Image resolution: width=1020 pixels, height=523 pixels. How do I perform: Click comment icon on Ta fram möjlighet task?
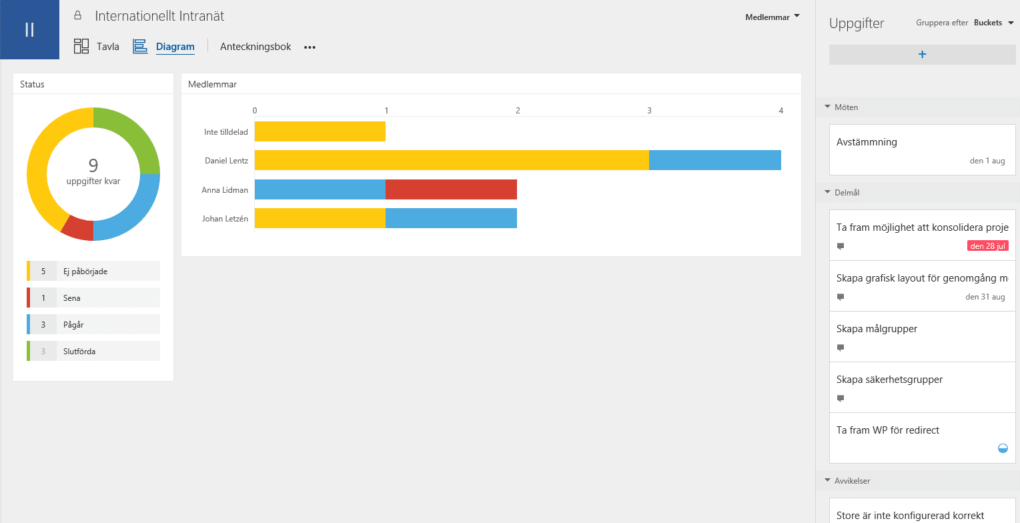pyautogui.click(x=840, y=246)
